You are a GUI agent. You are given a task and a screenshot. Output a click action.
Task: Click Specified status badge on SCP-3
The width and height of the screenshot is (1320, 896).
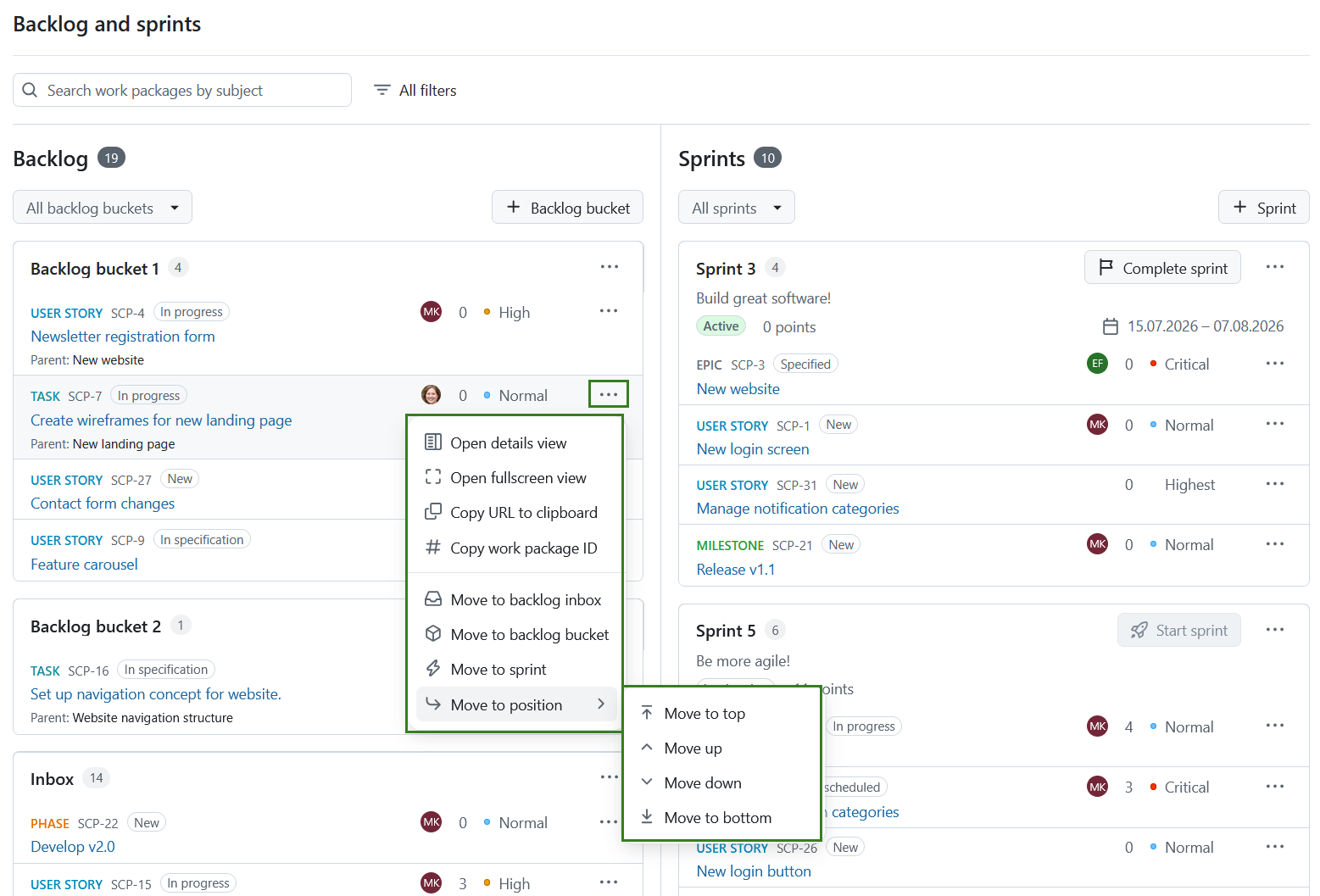805,364
